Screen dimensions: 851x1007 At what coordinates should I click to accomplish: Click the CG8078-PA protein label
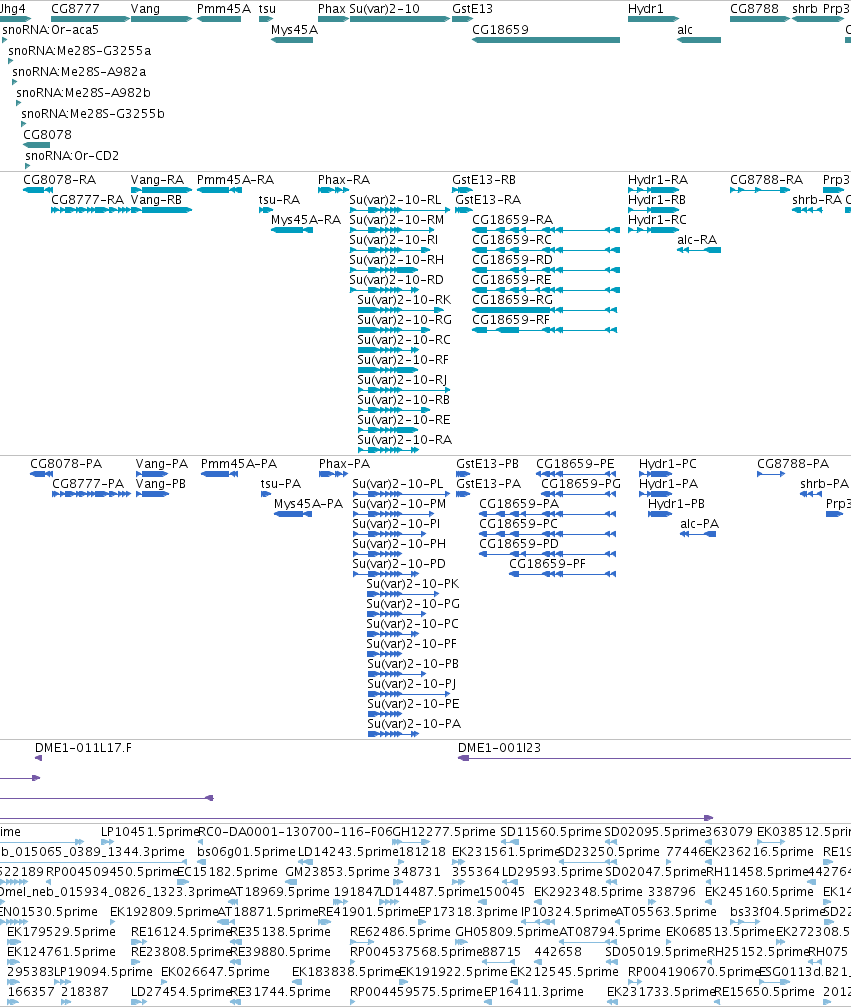66,464
